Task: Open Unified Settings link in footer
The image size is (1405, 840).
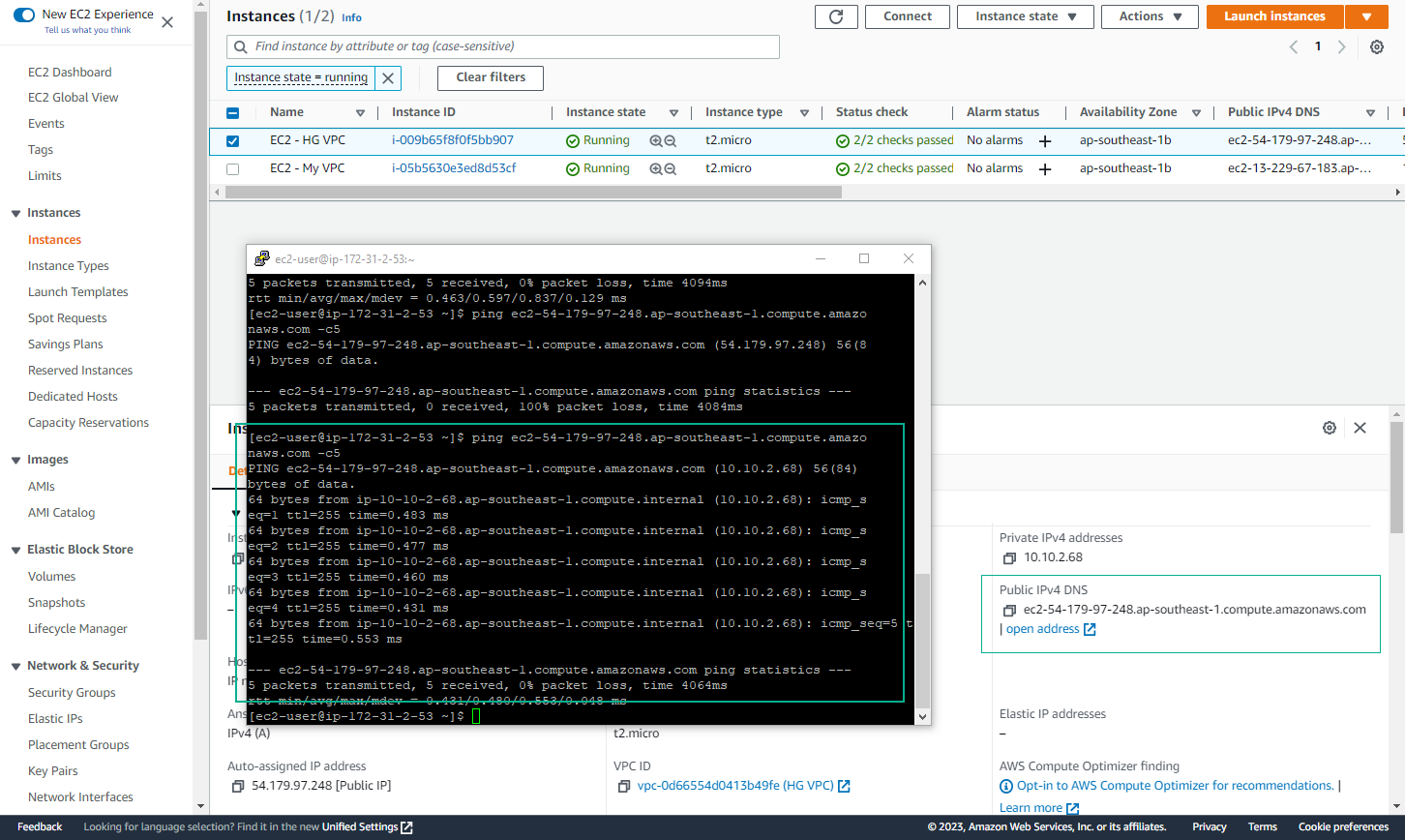Action: [x=368, y=827]
